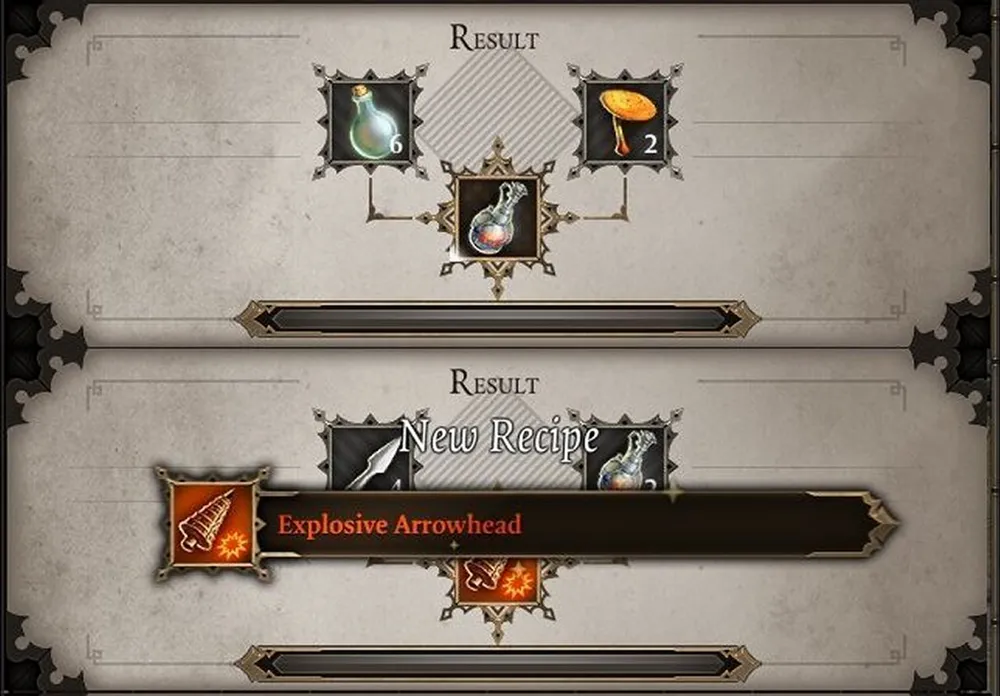Click the left diamond ornament of lower progress bar
The height and width of the screenshot is (696, 1000).
click(254, 663)
